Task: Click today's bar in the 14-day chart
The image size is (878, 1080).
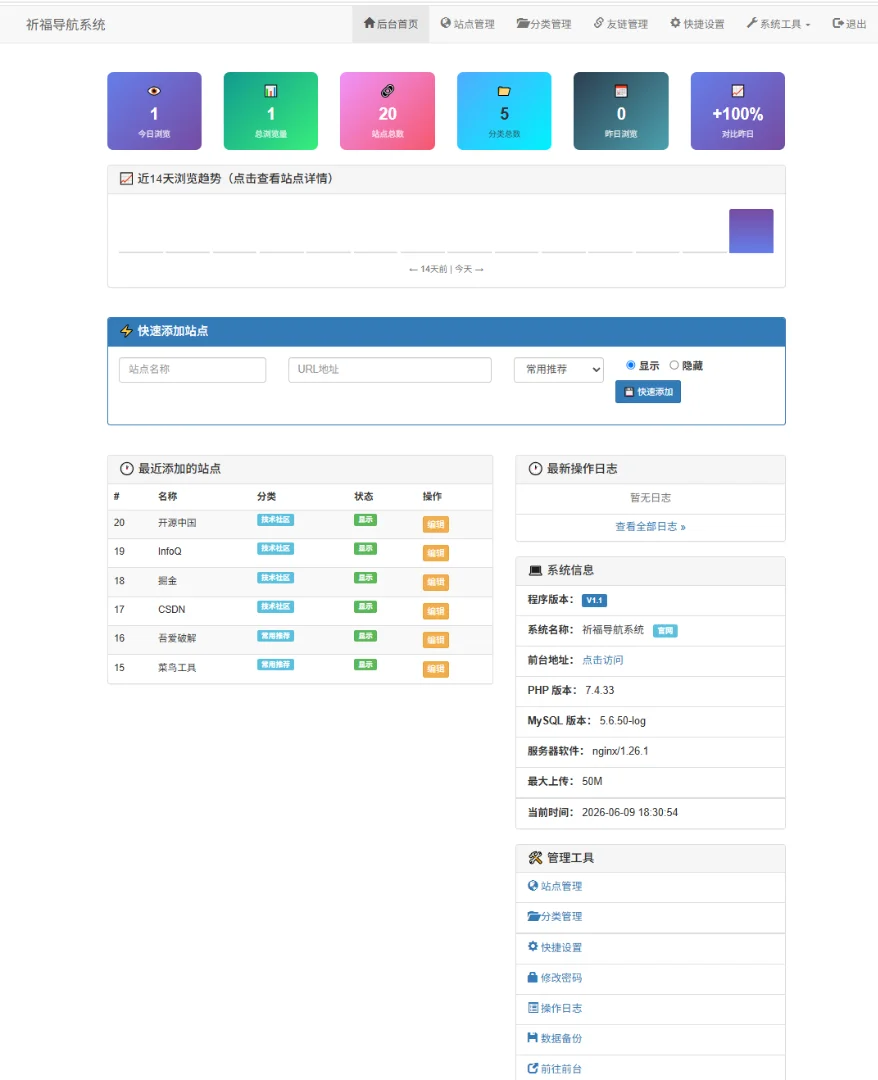Action: (751, 231)
